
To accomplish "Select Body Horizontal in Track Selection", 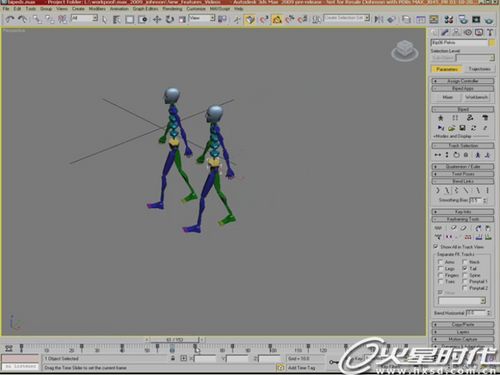I will pos(438,155).
